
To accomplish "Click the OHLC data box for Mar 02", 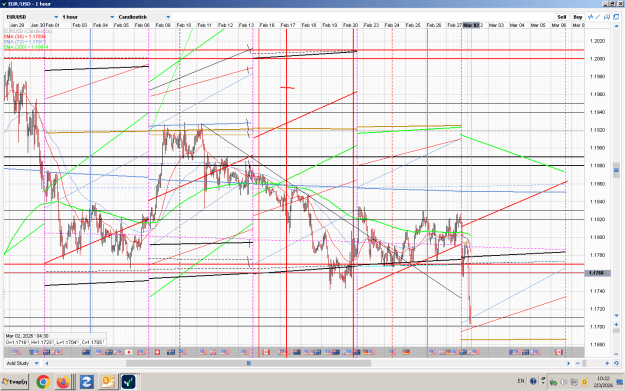I will [55, 339].
